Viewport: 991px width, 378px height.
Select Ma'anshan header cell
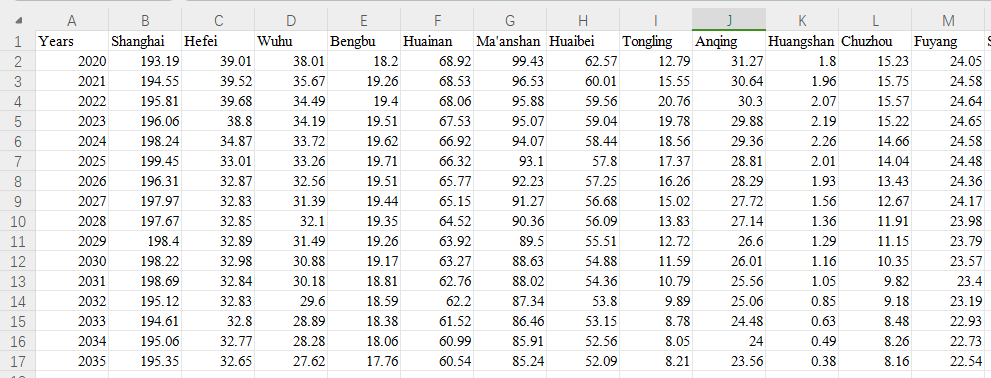tap(510, 42)
